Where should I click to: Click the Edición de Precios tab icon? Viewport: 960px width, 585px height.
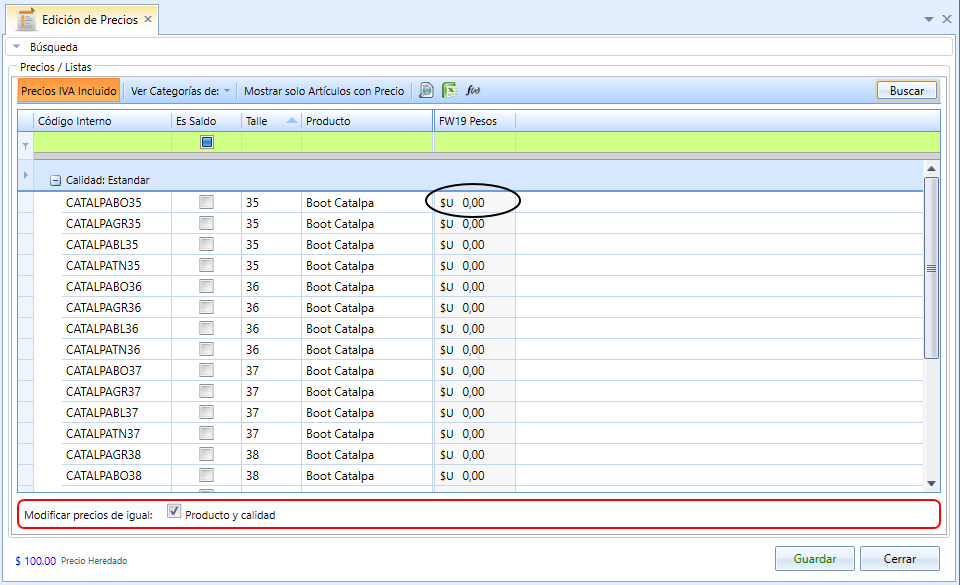pos(26,20)
